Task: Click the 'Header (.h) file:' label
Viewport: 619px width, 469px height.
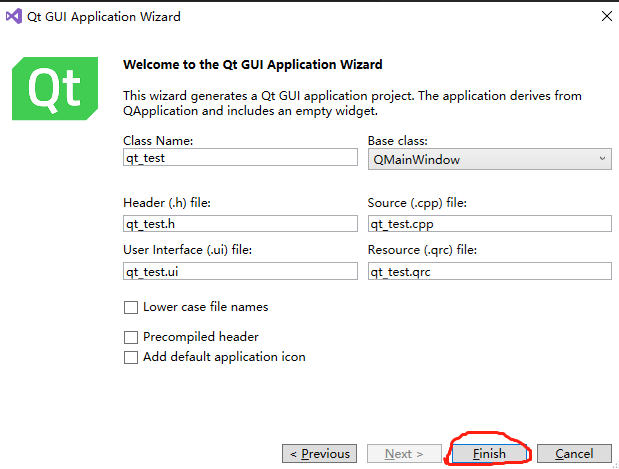Action: click(x=167, y=203)
